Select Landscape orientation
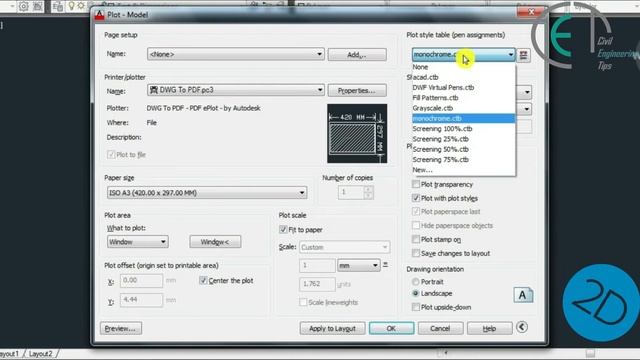The width and height of the screenshot is (640, 360). pos(416,293)
